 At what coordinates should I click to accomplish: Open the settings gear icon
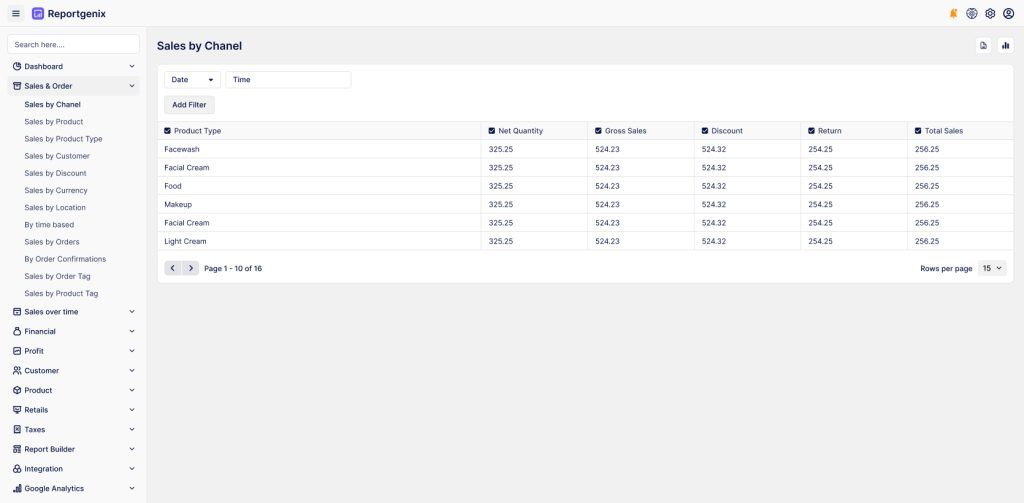[990, 14]
